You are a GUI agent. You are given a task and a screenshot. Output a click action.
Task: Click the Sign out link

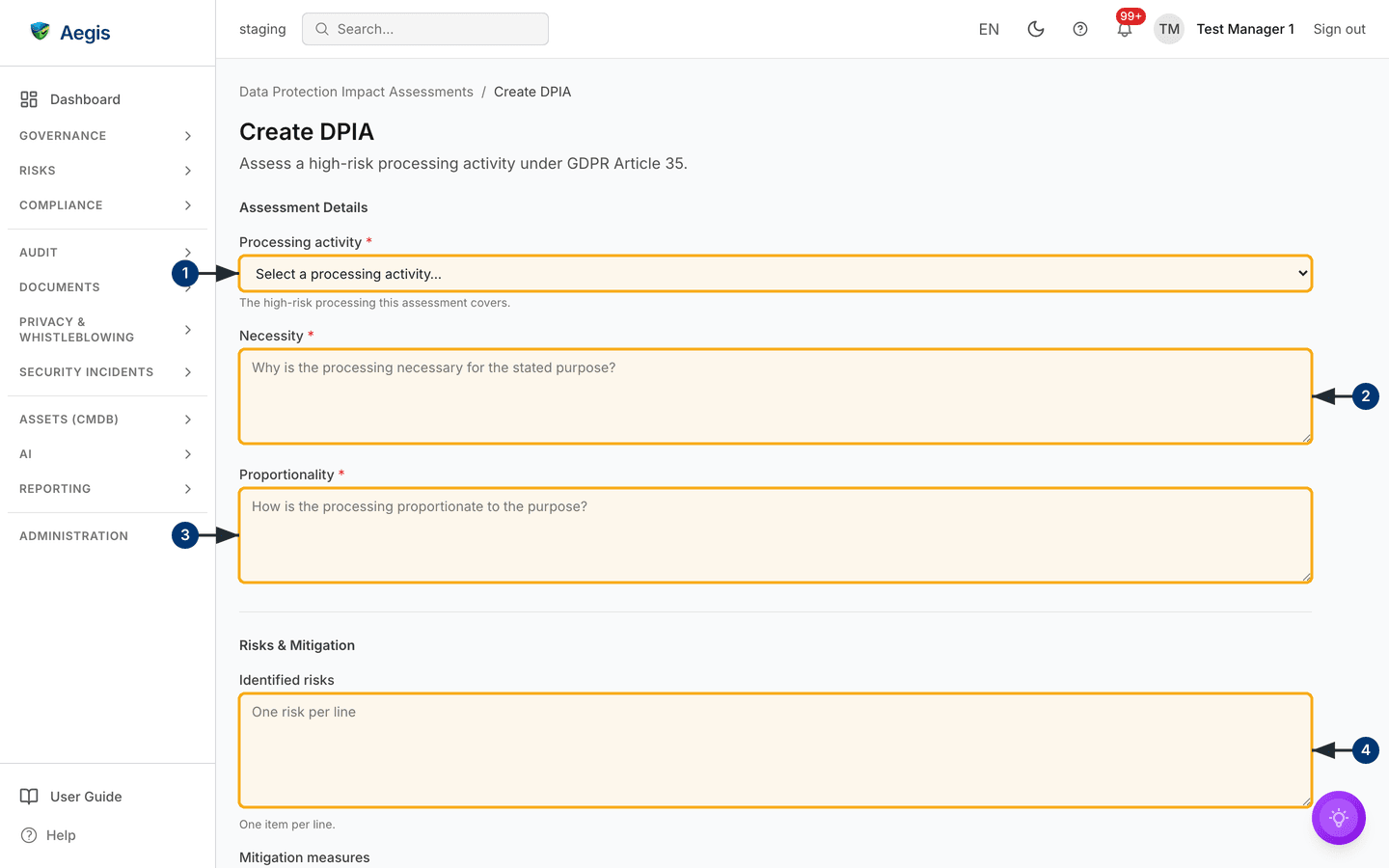click(x=1339, y=29)
